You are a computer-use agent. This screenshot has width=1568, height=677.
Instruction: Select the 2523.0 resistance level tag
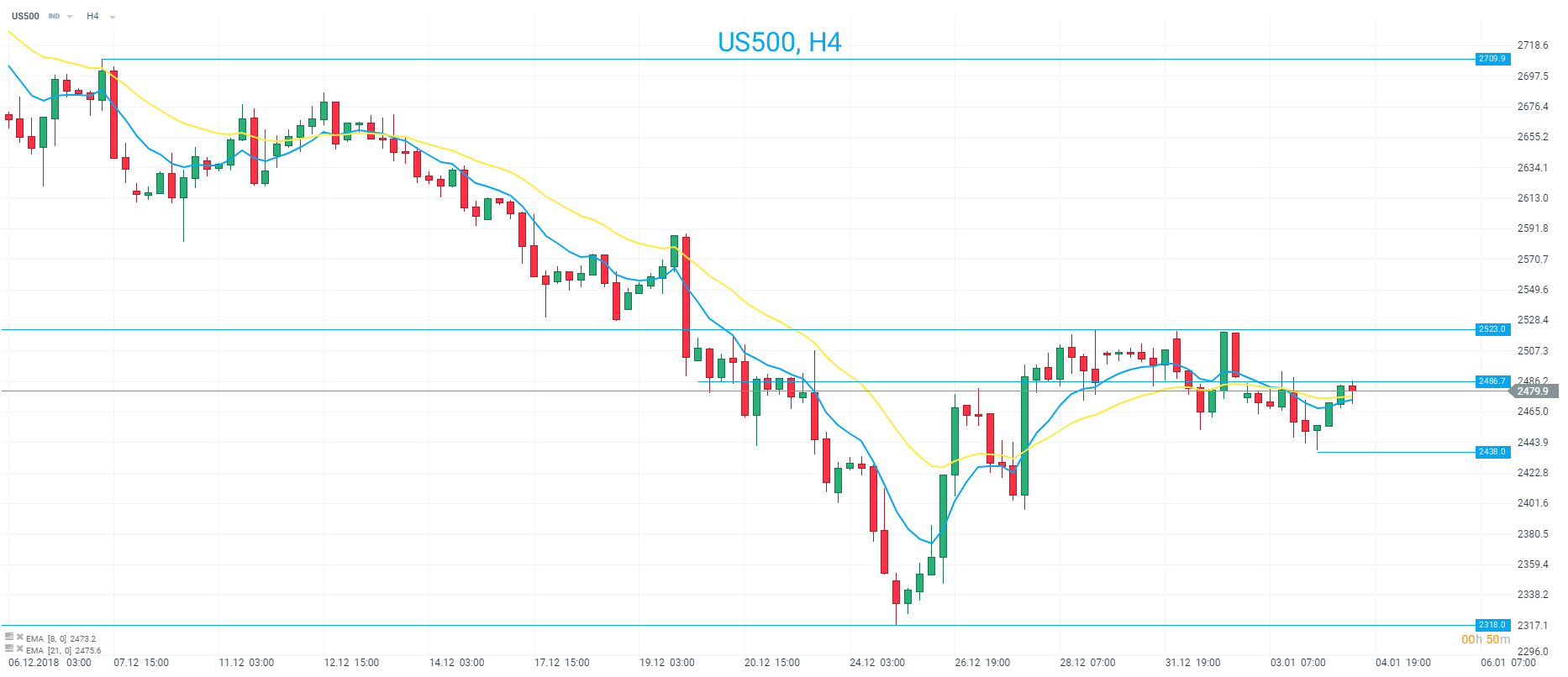pos(1492,329)
